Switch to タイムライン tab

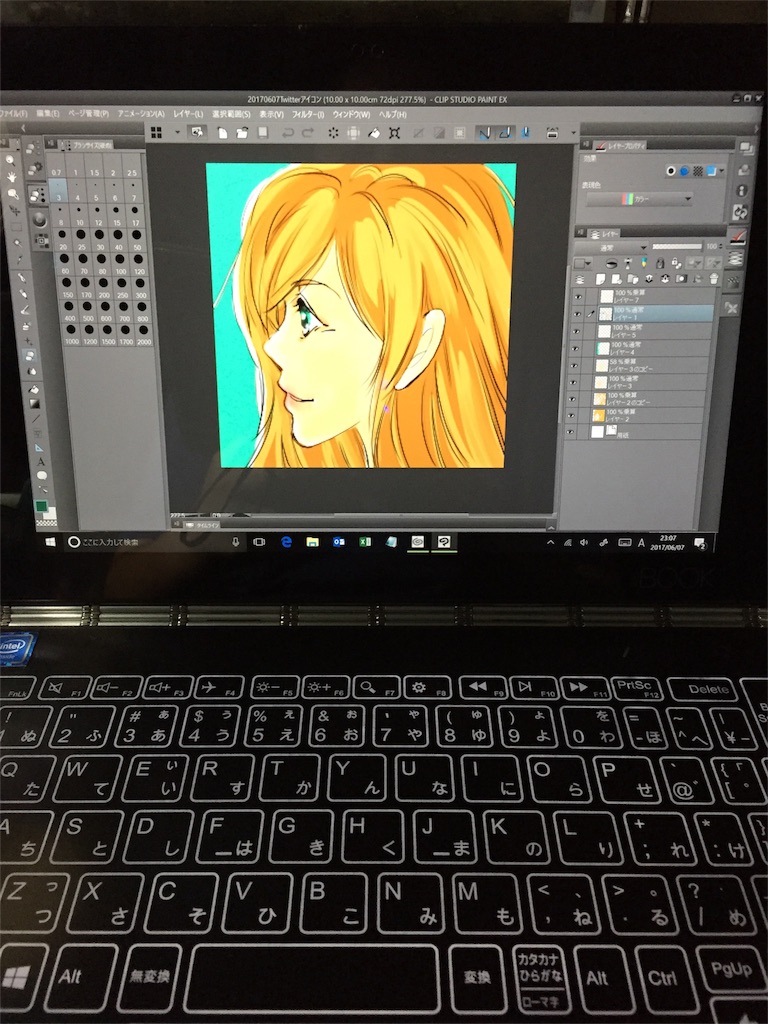click(x=204, y=524)
